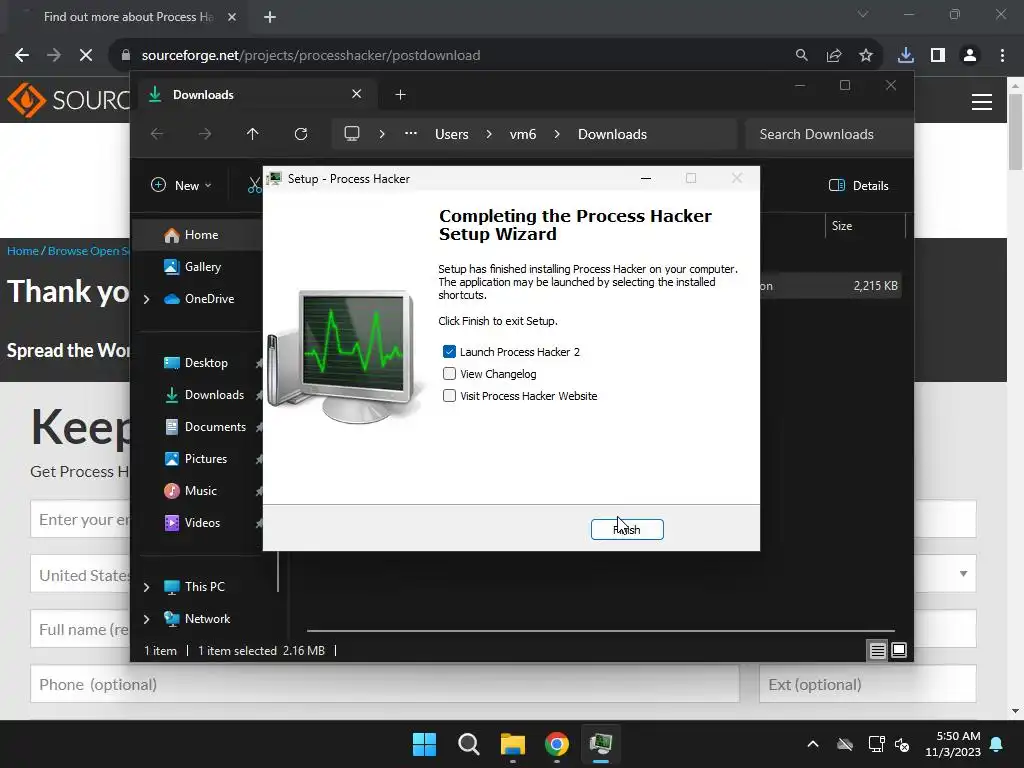Uncheck Launch Process Hacker 2

449,352
